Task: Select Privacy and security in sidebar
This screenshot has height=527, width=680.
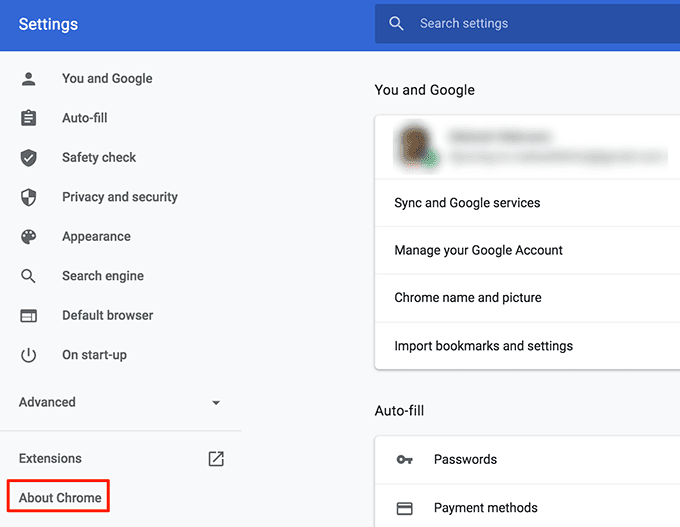Action: click(119, 197)
